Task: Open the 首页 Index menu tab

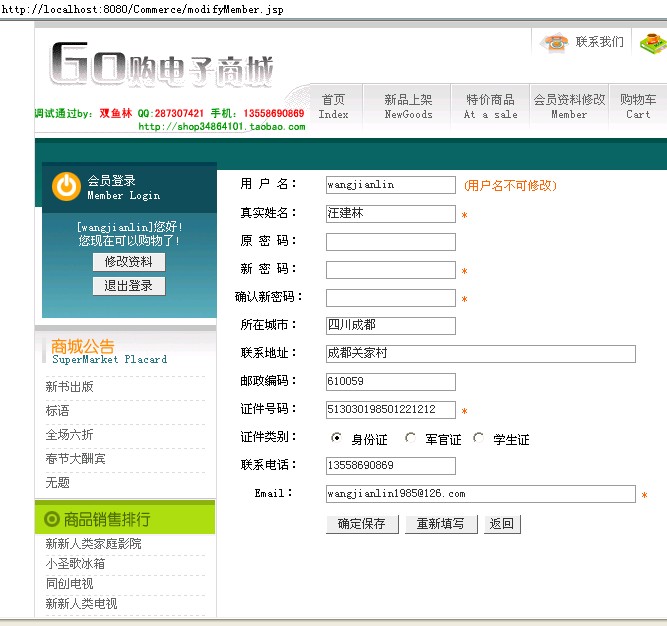Action: 334,106
